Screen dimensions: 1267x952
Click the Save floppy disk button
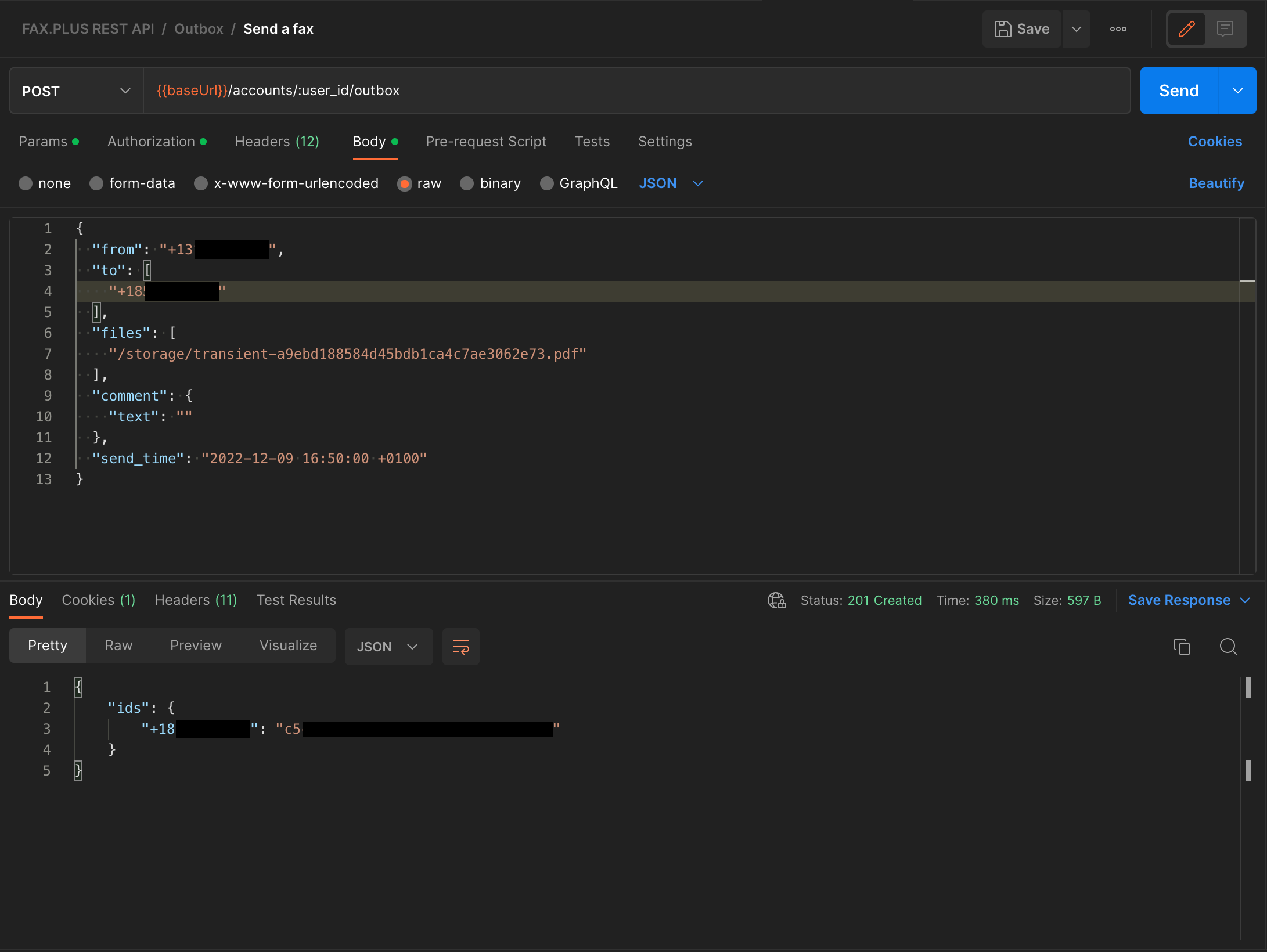1022,29
